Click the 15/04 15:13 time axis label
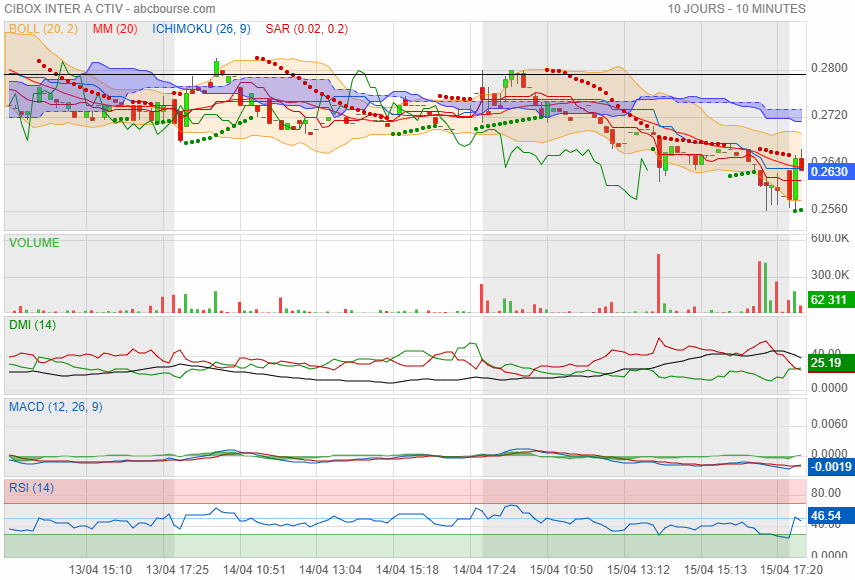 pyautogui.click(x=715, y=570)
